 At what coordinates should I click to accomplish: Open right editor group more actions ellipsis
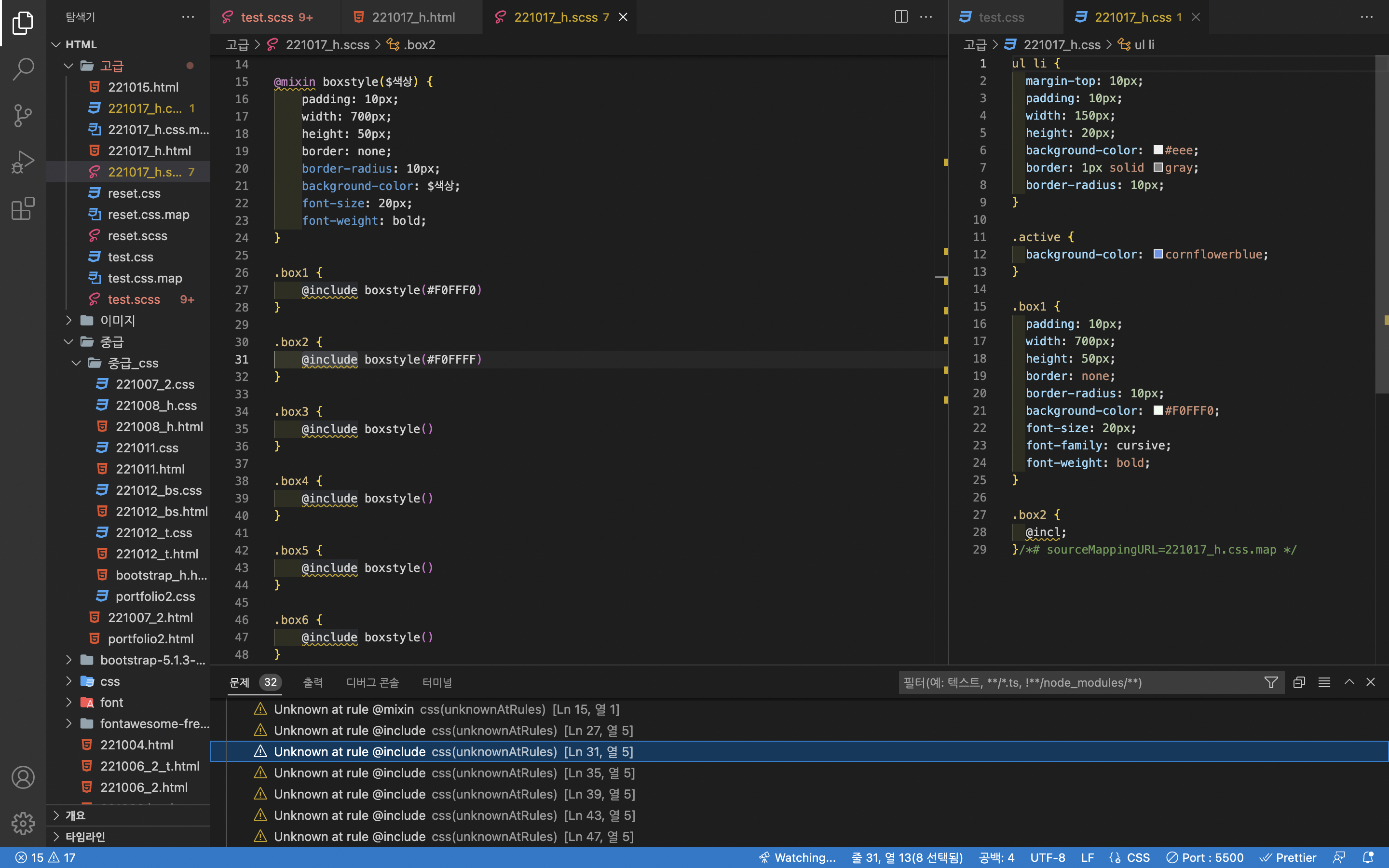1367,17
